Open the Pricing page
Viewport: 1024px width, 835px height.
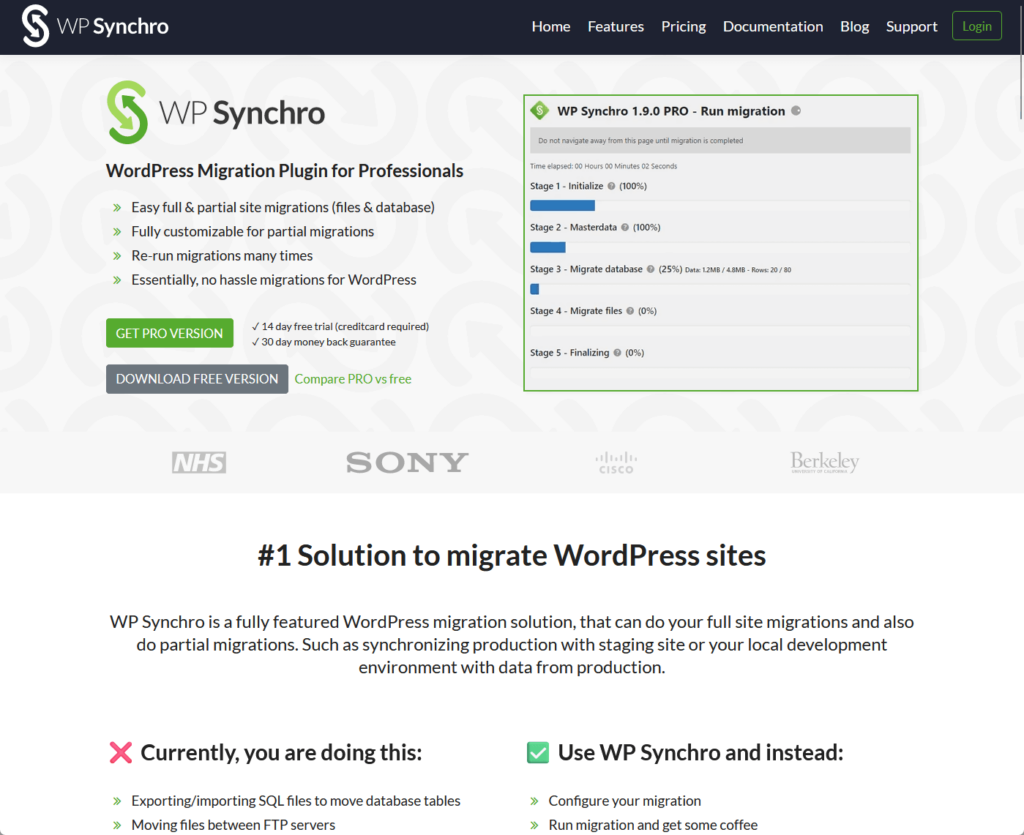pos(683,26)
